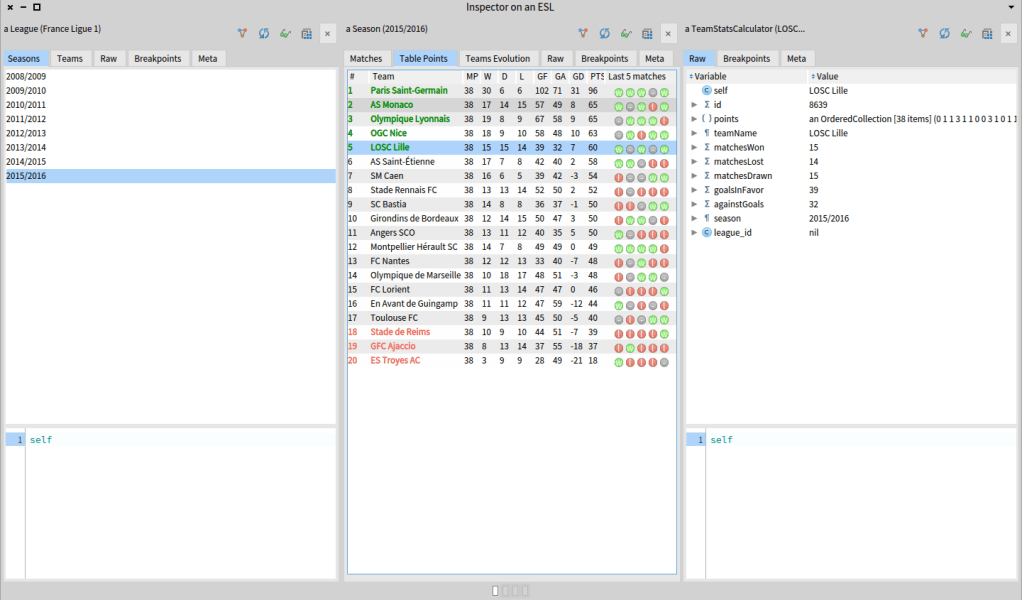The width and height of the screenshot is (1022, 600).
Task: Click table/class browser icon in League pane header
Action: [x=307, y=33]
